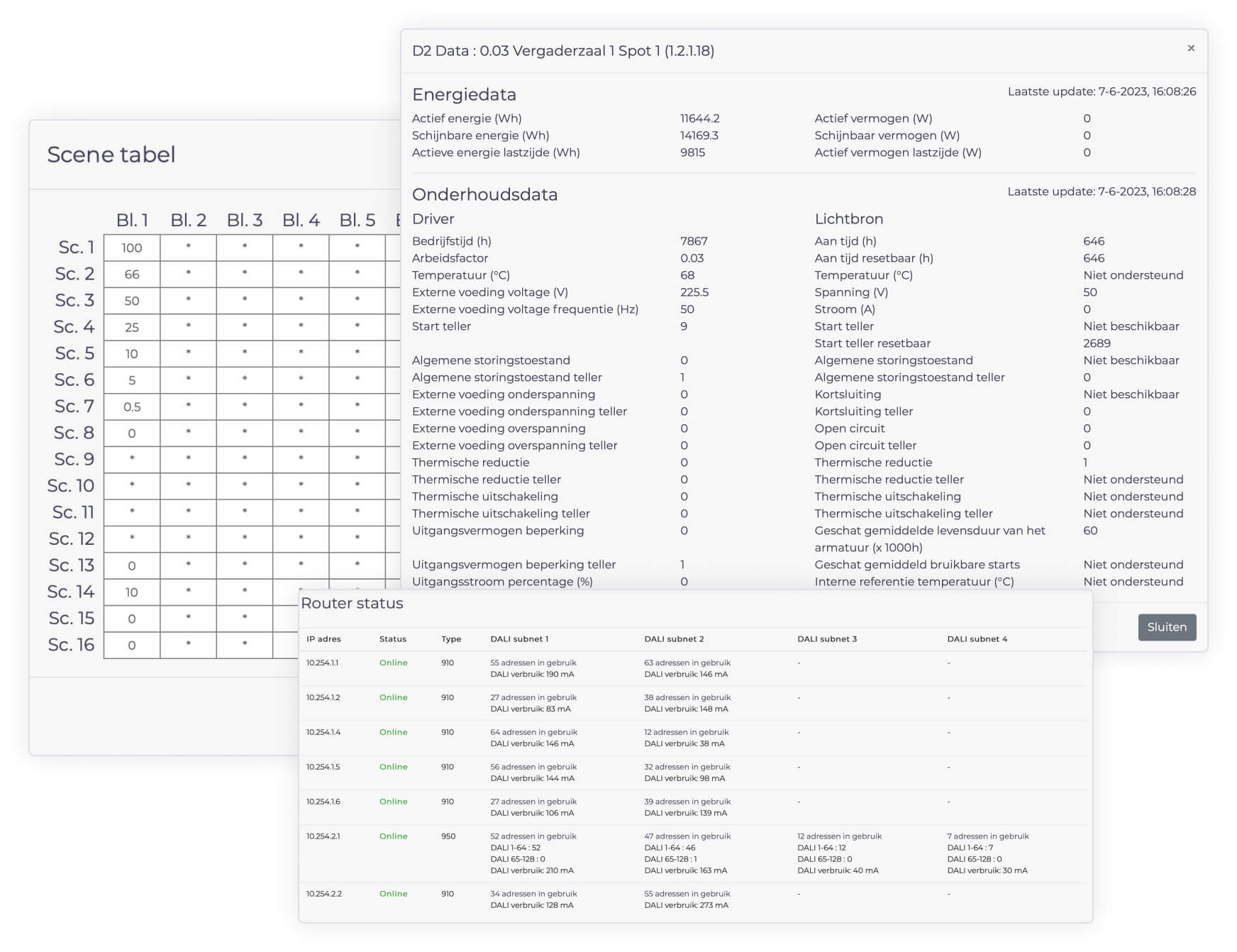Click the DALI subnet 4 column header
Image resolution: width=1237 pixels, height=952 pixels.
[977, 639]
